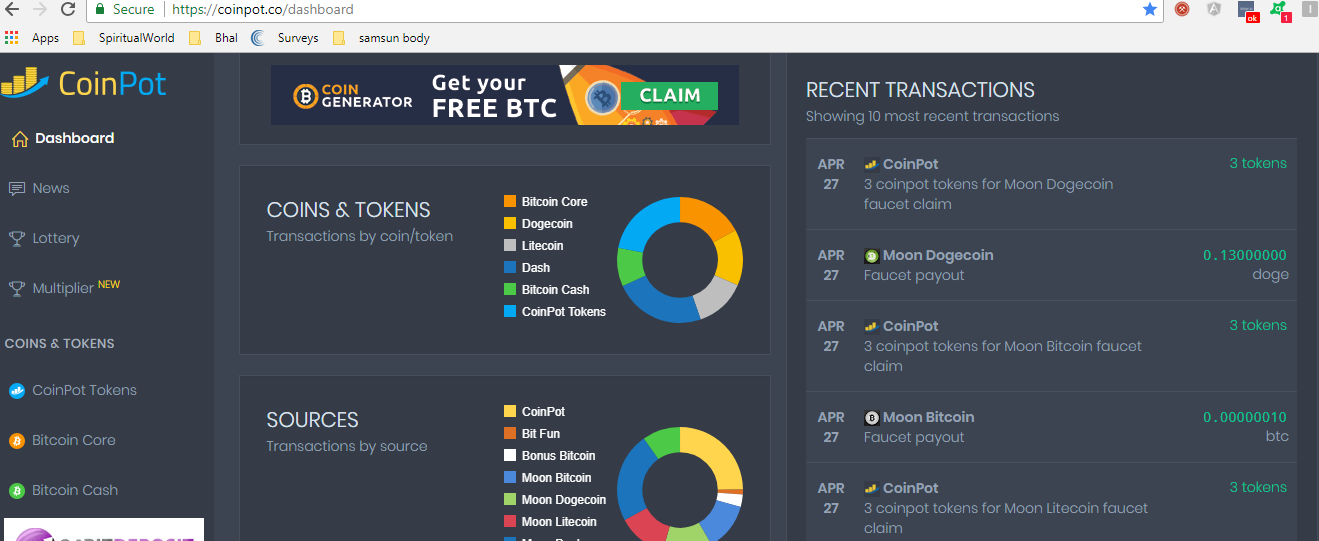Open the samsun body bookmark folder

point(382,38)
